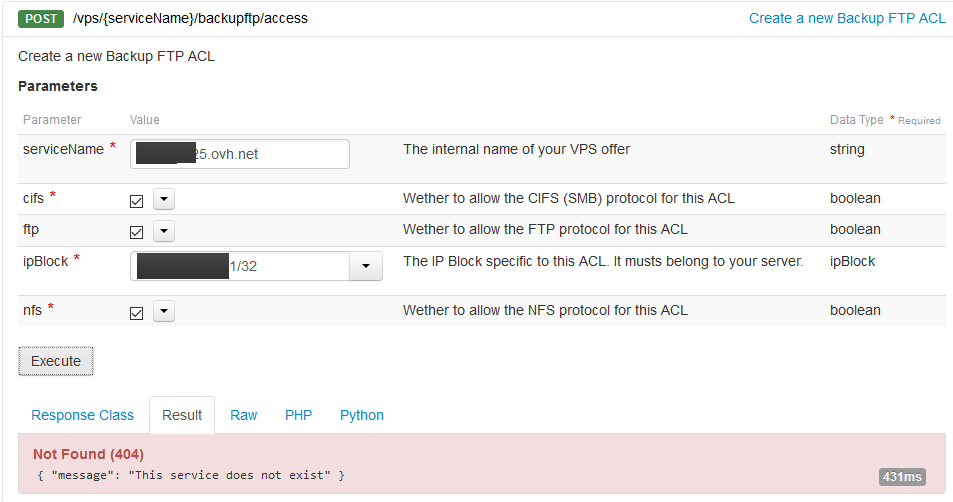Open the cifs value dropdown arrow

(164, 200)
